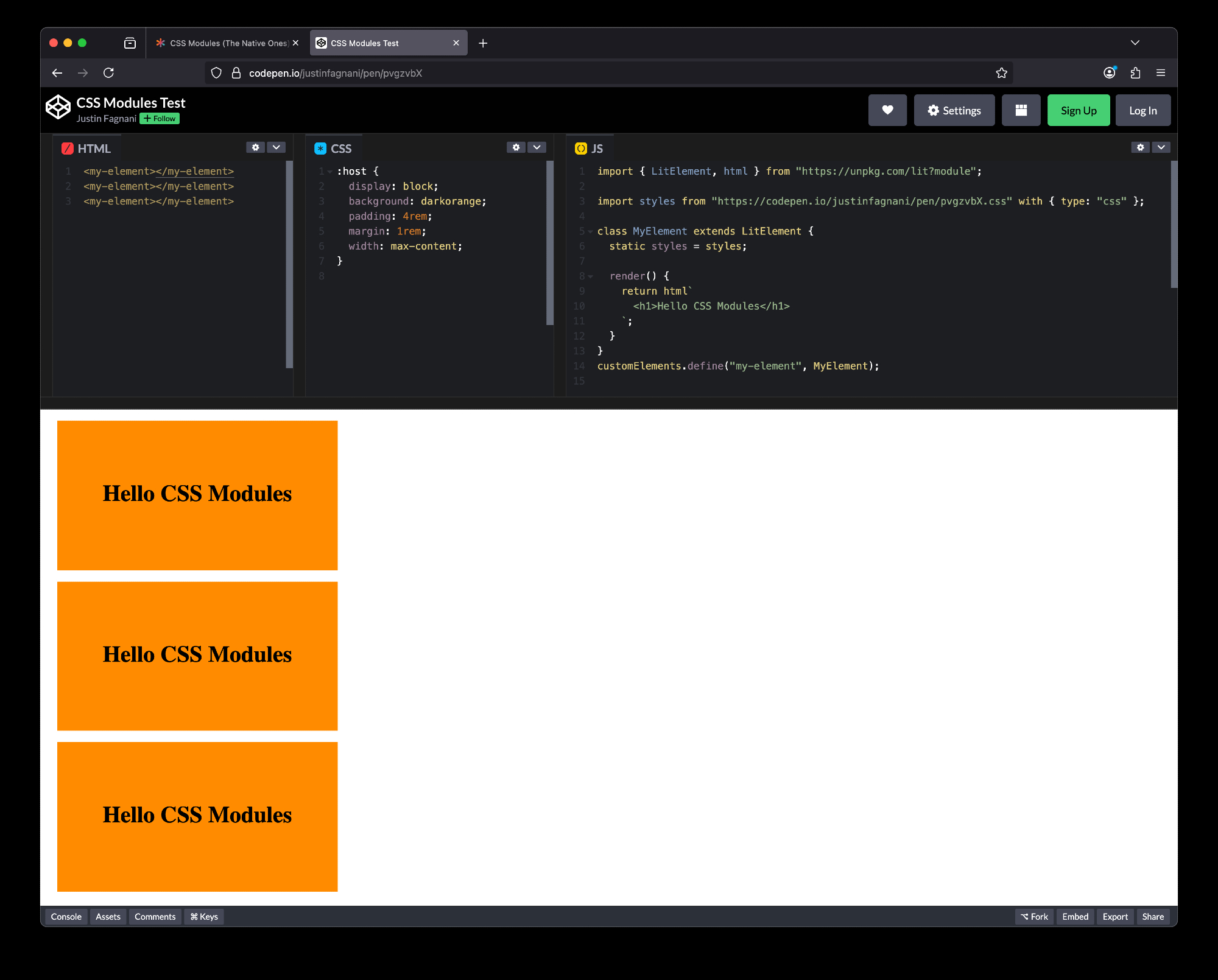Image resolution: width=1218 pixels, height=980 pixels.
Task: Open JS editor settings gear
Action: [x=1140, y=147]
